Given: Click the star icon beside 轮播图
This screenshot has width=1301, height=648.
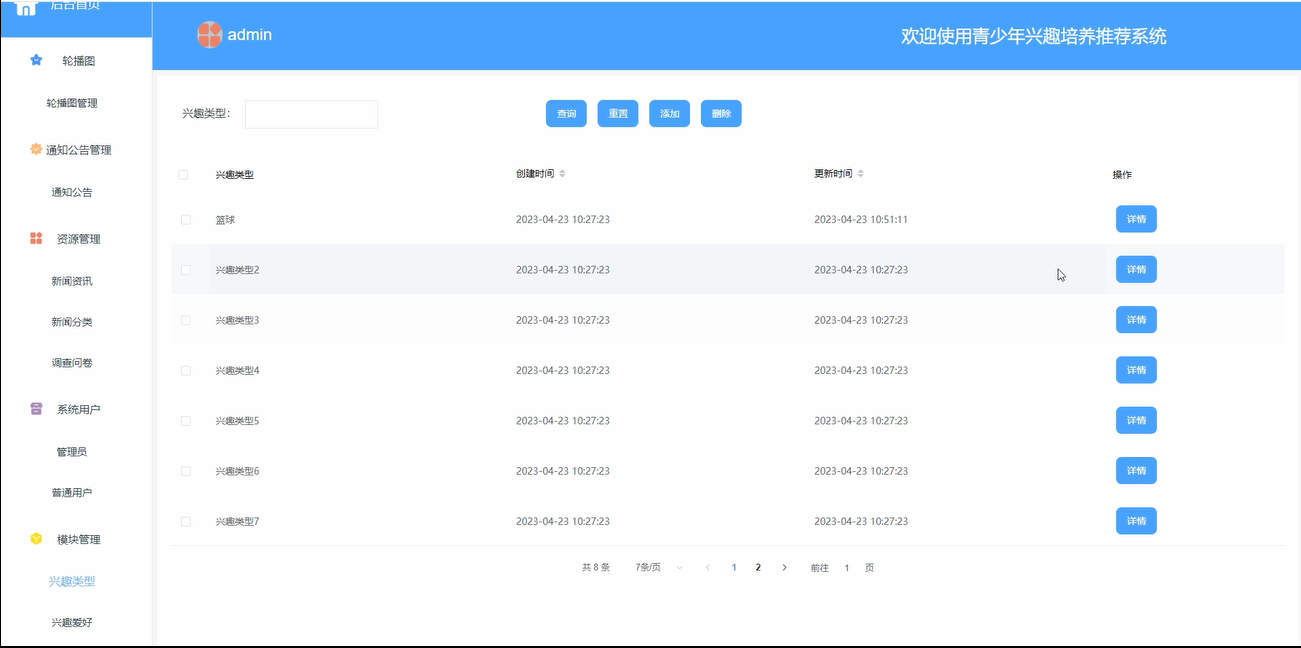Looking at the screenshot, I should (x=36, y=60).
